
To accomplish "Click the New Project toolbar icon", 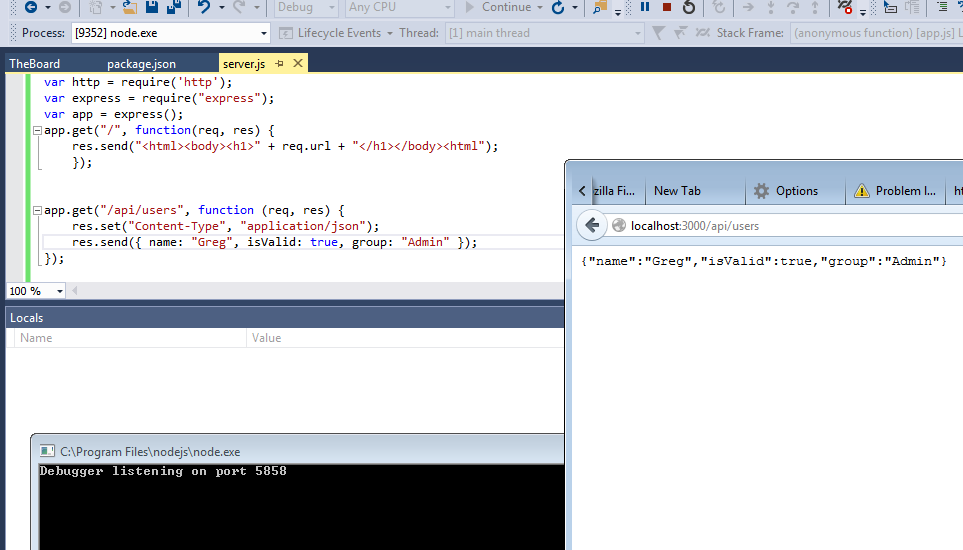I will (x=95, y=7).
